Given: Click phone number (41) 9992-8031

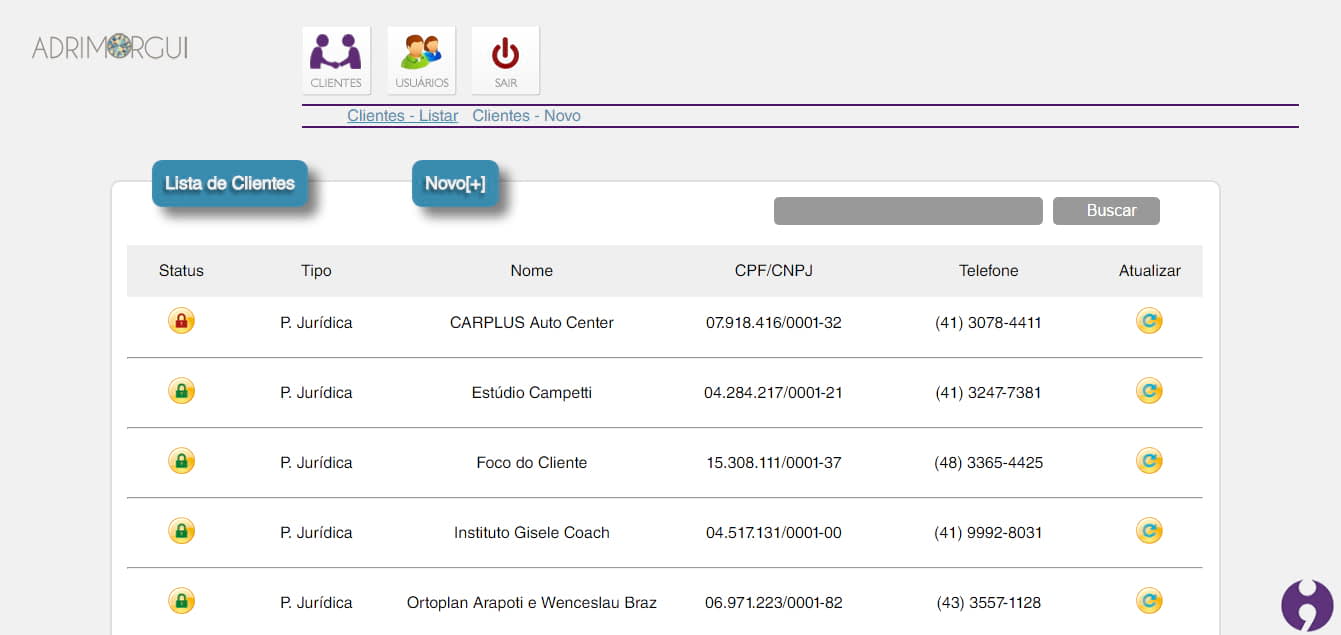Looking at the screenshot, I should click(988, 533).
